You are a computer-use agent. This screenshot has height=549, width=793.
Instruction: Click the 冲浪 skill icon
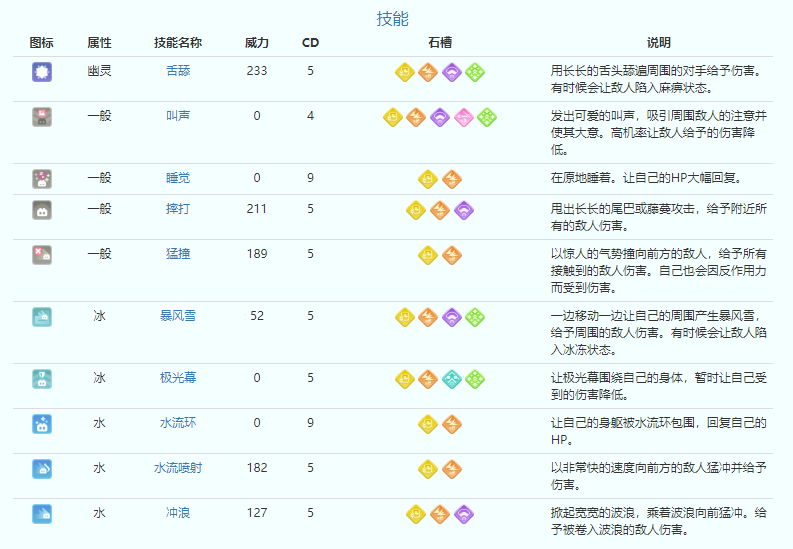coord(42,514)
